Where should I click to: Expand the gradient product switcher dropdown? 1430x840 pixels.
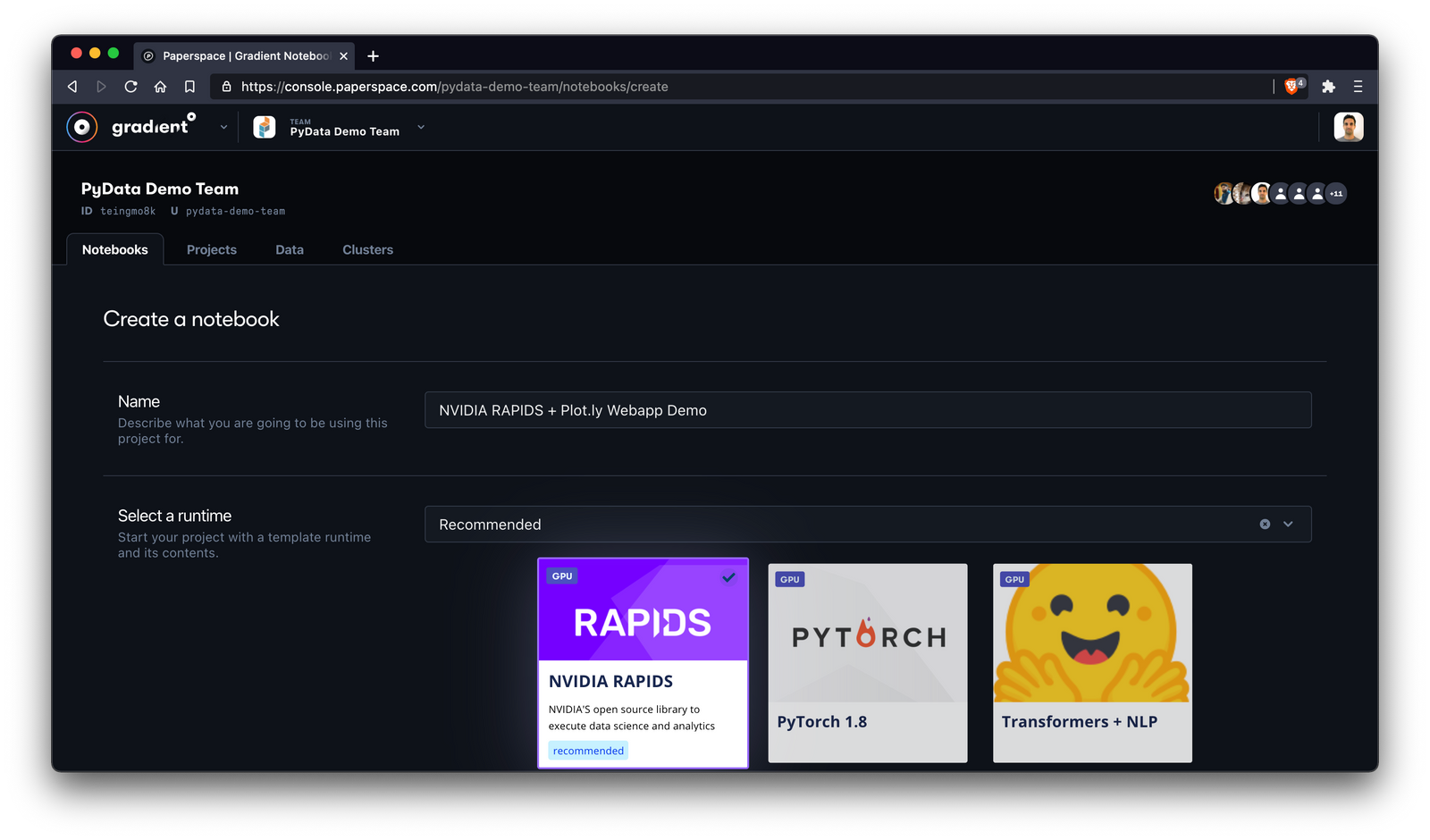point(223,127)
